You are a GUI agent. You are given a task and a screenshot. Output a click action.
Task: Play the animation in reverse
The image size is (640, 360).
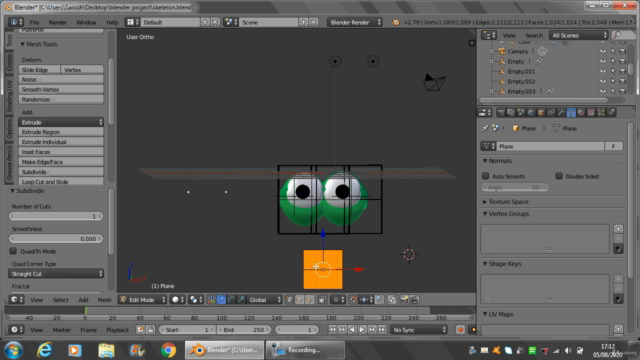(x=352, y=329)
